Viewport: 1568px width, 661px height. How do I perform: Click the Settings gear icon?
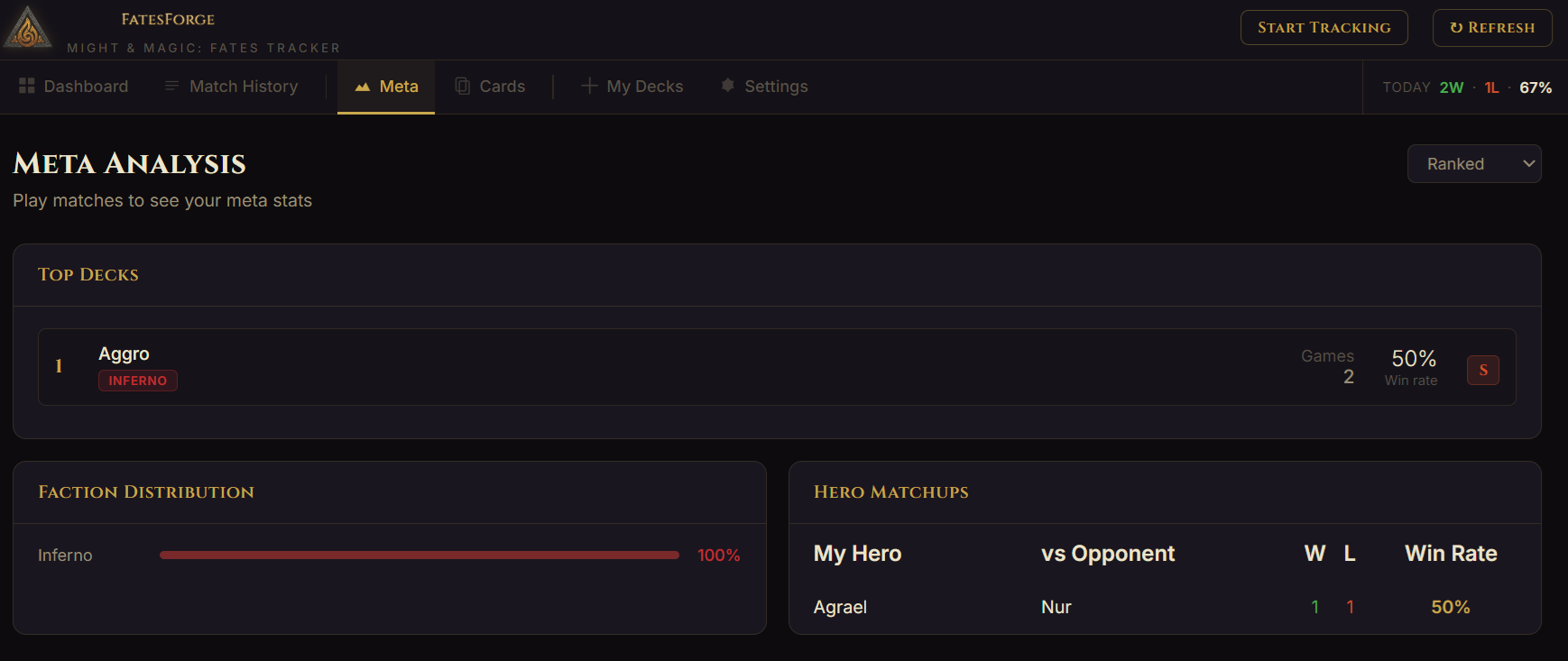pos(727,86)
